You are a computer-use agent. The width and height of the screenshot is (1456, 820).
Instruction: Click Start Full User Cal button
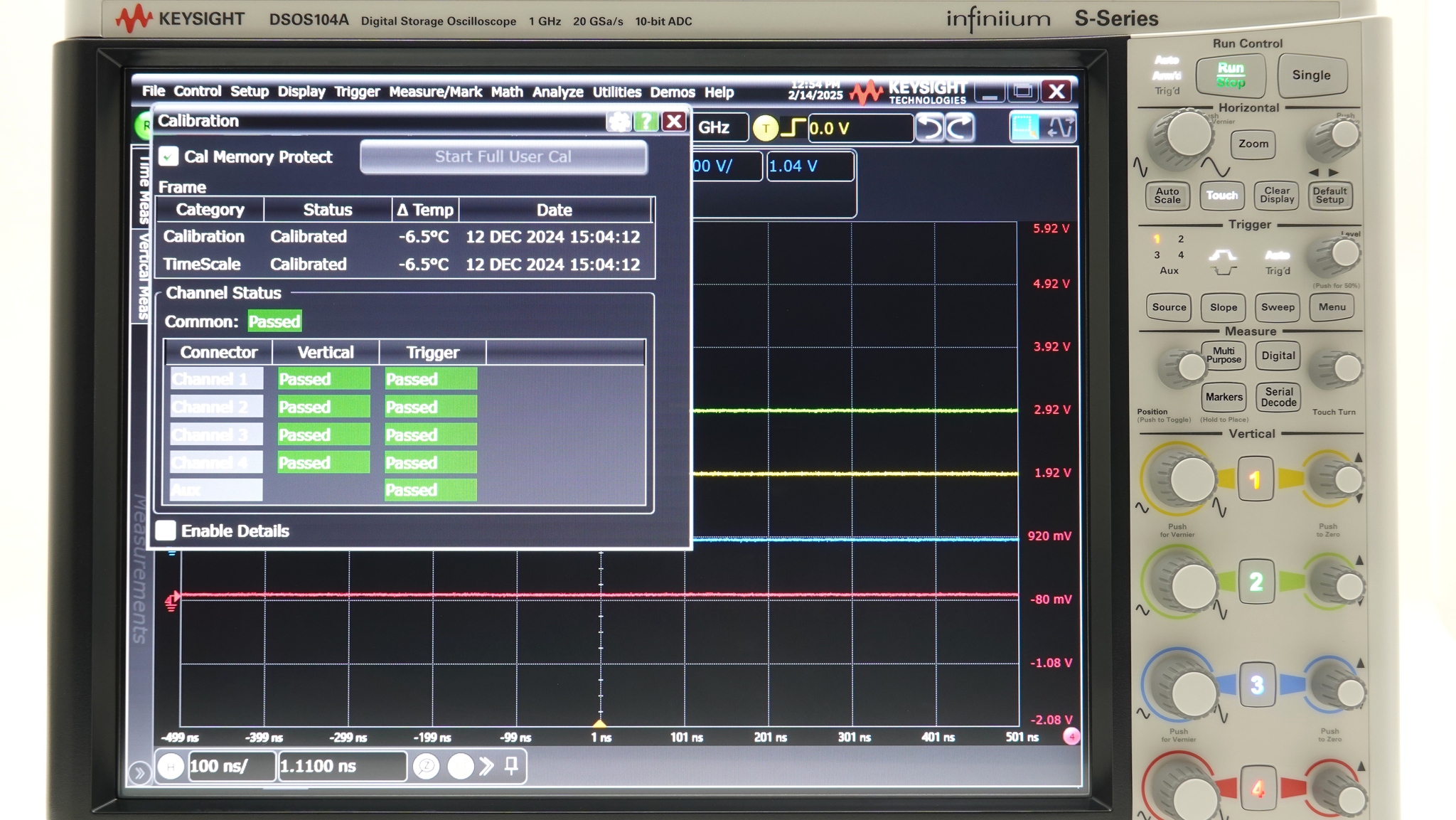point(503,156)
